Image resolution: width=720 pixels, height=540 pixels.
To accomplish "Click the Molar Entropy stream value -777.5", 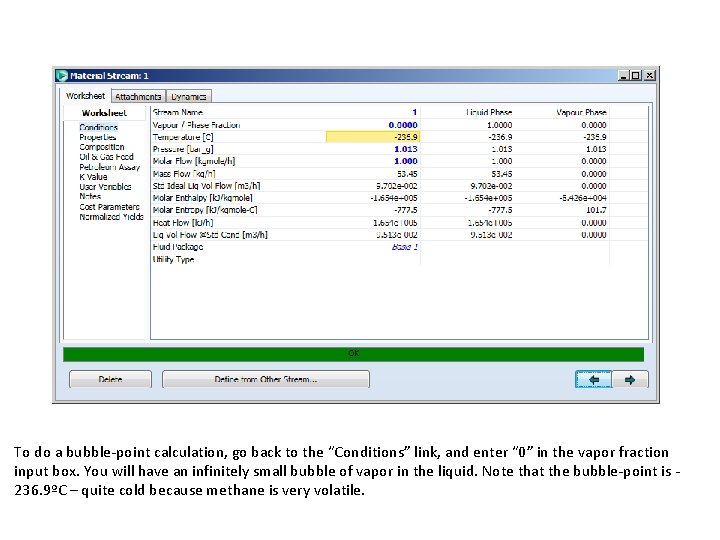I will click(x=405, y=210).
